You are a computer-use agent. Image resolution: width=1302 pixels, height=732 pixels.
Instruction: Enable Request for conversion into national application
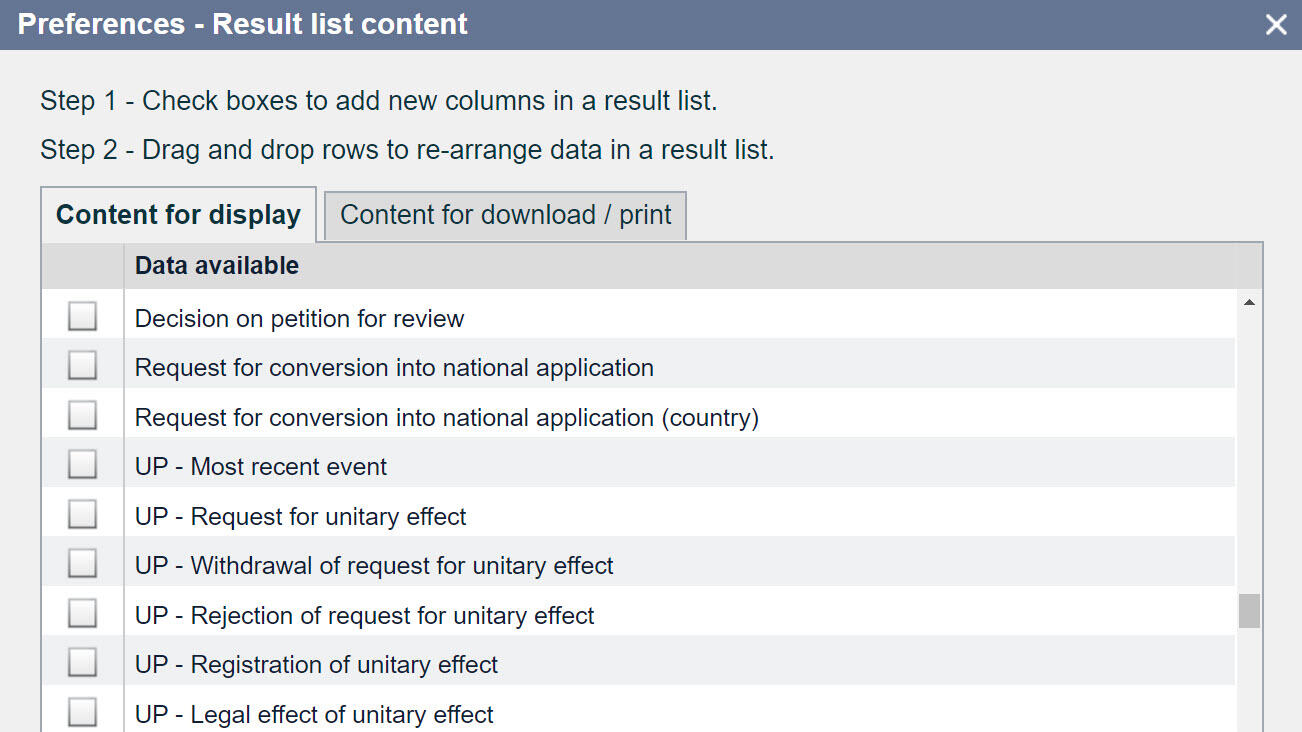(x=82, y=367)
